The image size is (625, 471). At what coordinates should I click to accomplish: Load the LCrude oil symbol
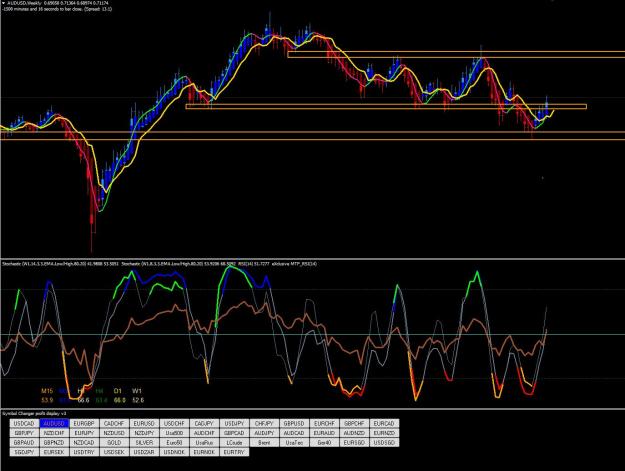234,442
